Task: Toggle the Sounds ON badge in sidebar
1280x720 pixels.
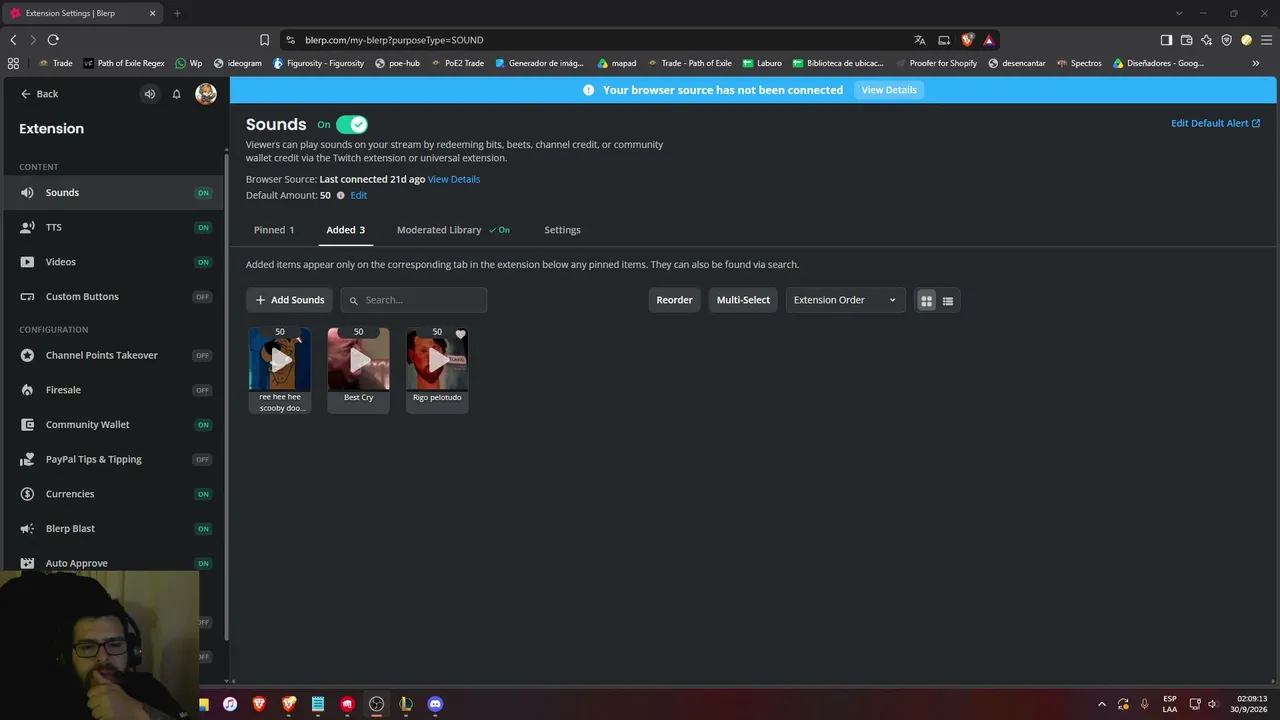Action: (203, 193)
